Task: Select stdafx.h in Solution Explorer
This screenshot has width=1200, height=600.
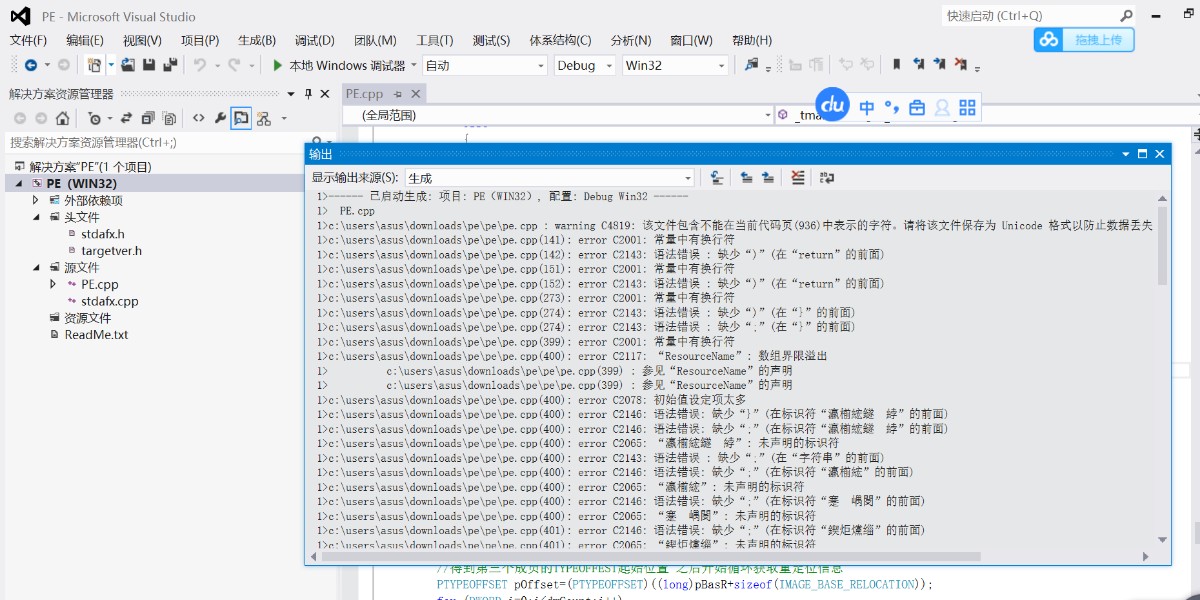Action: point(103,233)
